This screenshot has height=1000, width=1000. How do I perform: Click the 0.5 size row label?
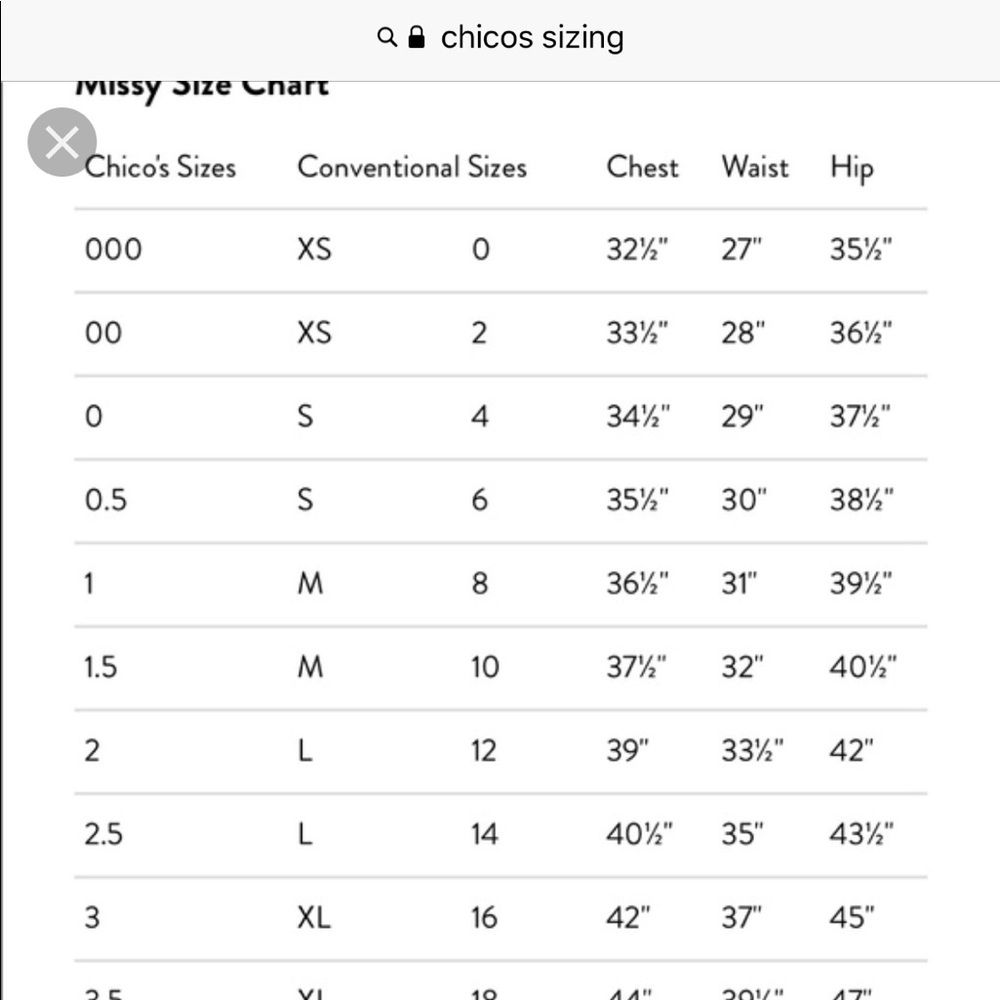pyautogui.click(x=106, y=500)
